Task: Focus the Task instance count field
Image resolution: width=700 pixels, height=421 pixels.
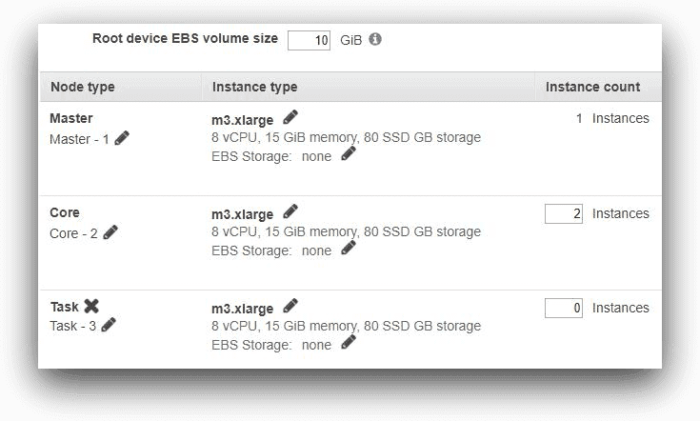Action: tap(564, 308)
